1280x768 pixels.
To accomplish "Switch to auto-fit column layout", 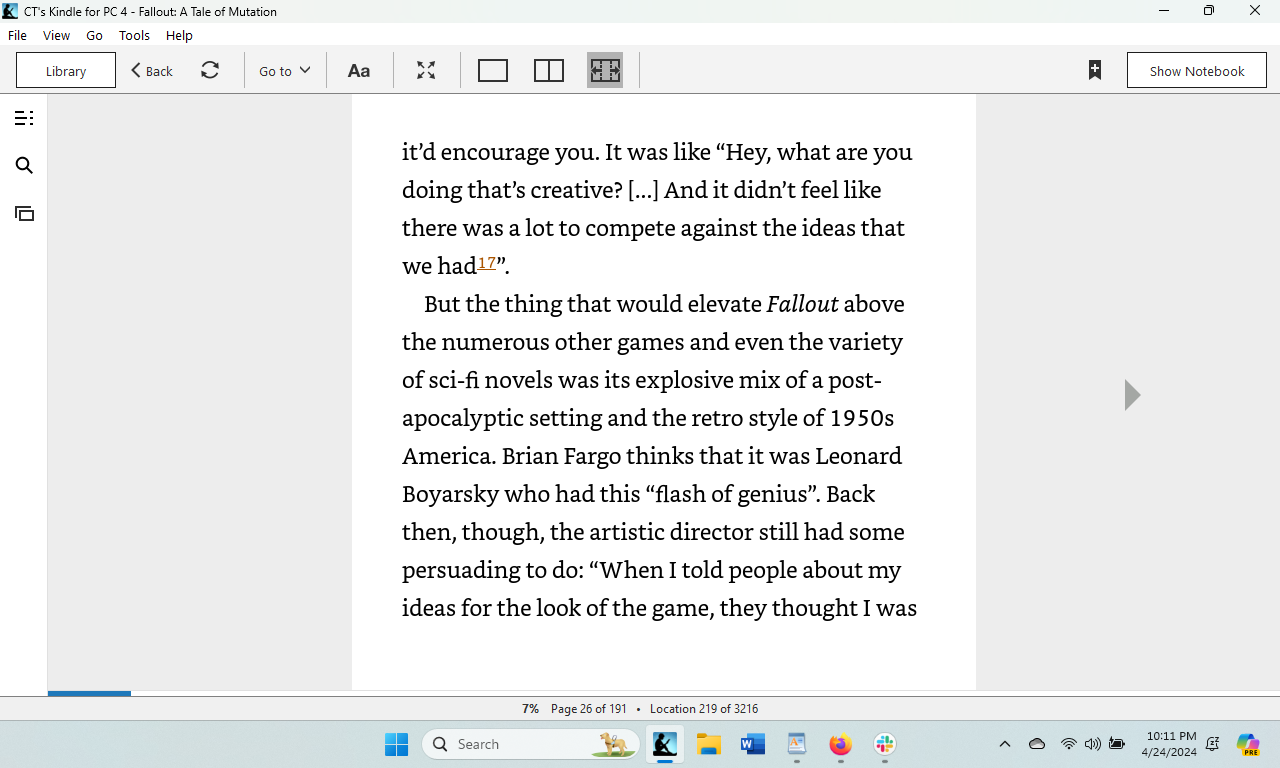I will [x=605, y=71].
